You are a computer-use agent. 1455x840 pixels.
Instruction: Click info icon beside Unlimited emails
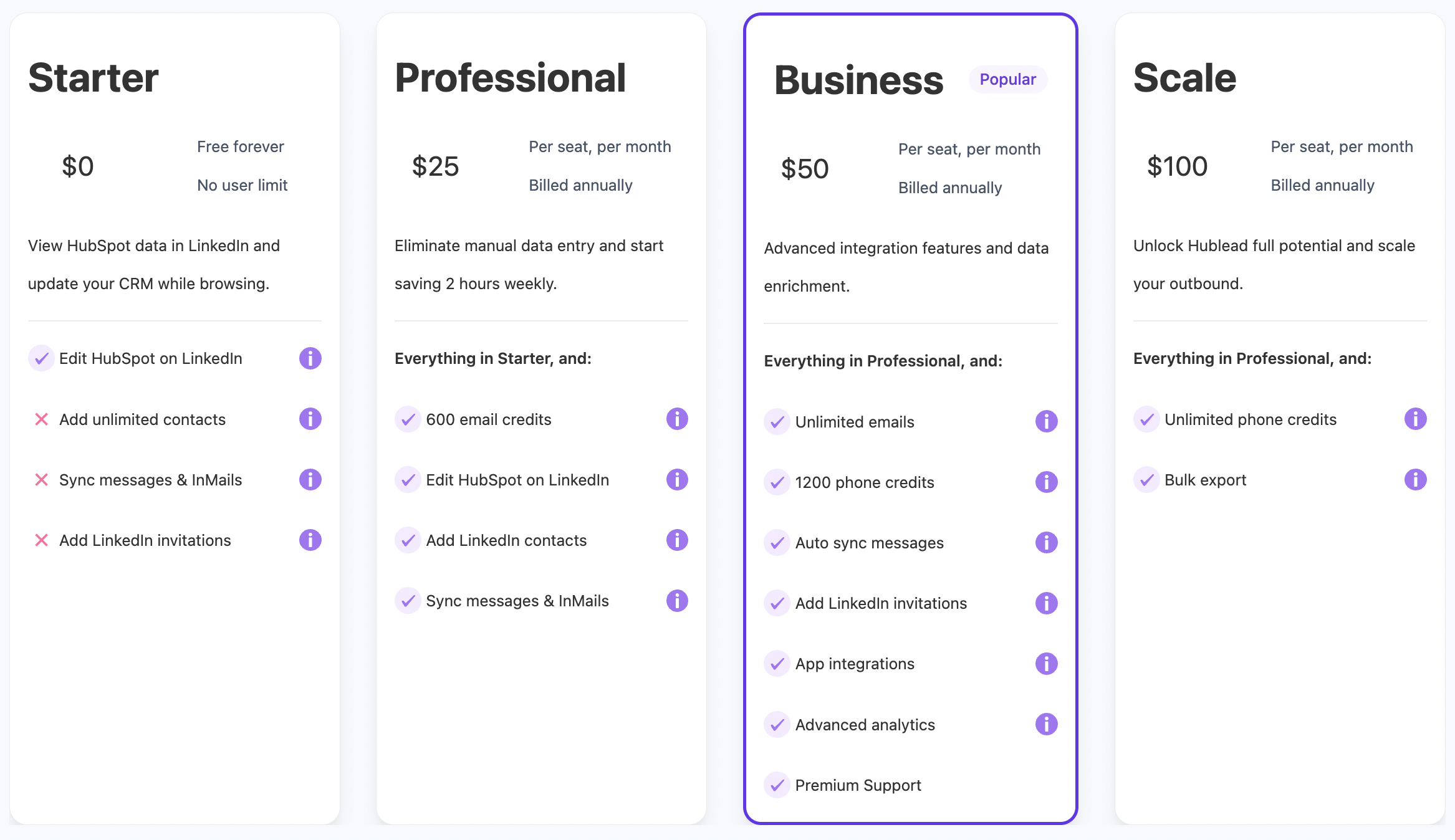pyautogui.click(x=1047, y=421)
